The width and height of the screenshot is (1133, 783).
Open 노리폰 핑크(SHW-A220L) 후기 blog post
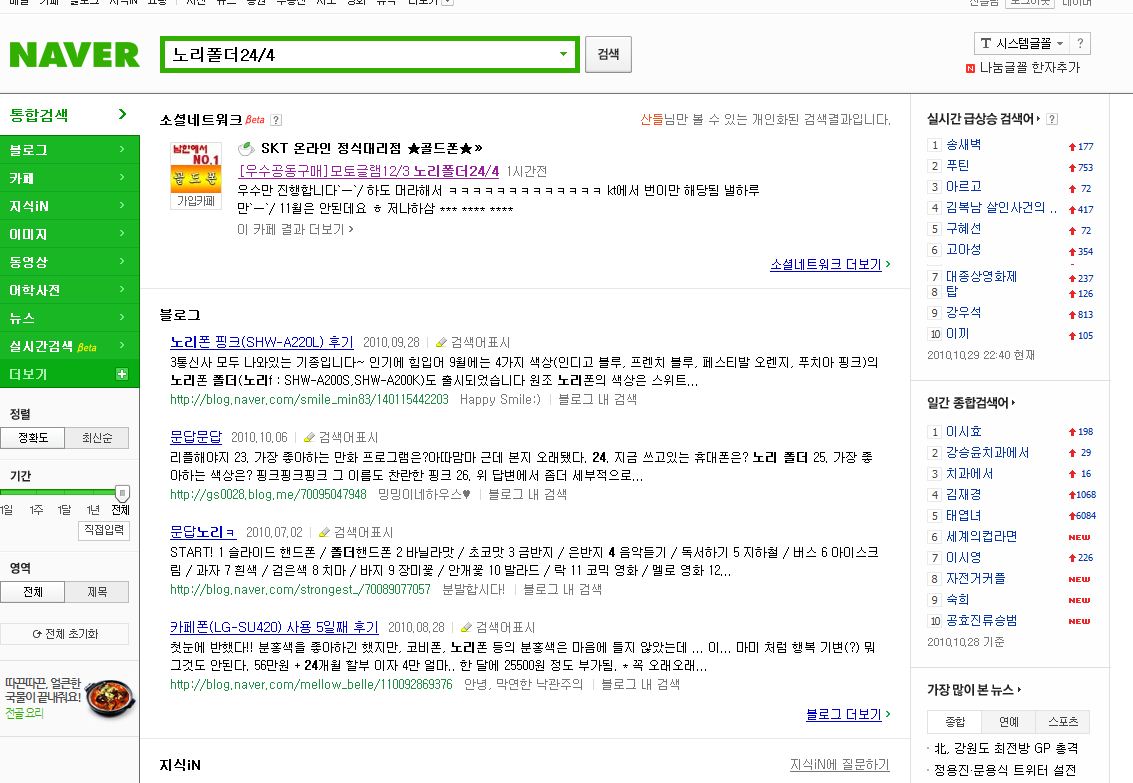[262, 342]
